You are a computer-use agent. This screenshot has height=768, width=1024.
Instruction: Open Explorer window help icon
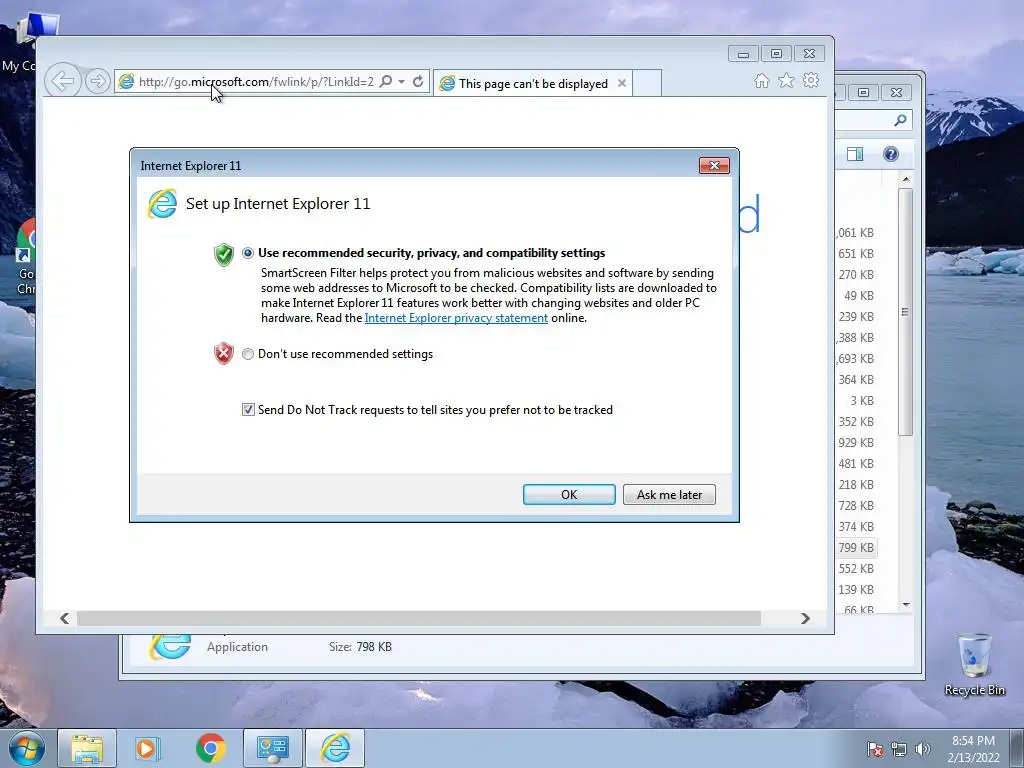(891, 153)
